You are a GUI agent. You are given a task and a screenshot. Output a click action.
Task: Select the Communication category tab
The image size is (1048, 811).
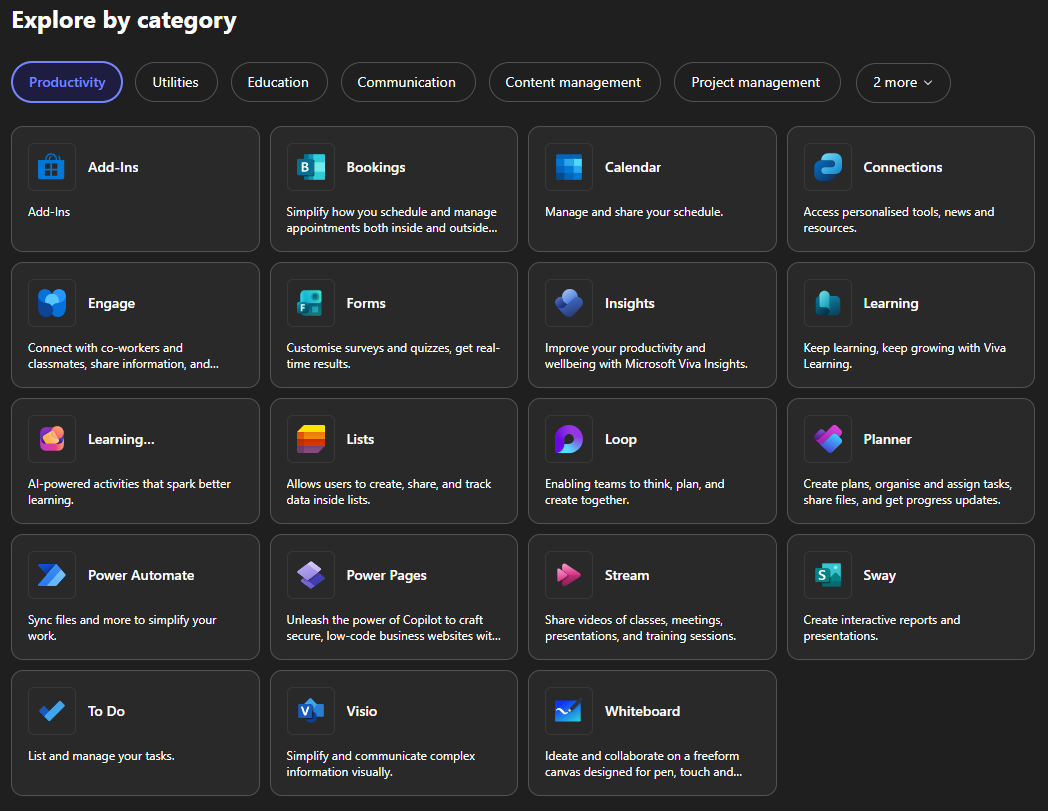click(x=407, y=82)
